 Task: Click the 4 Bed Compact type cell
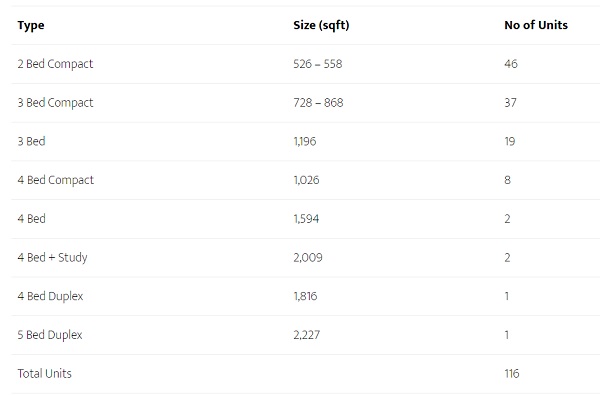[x=55, y=180]
